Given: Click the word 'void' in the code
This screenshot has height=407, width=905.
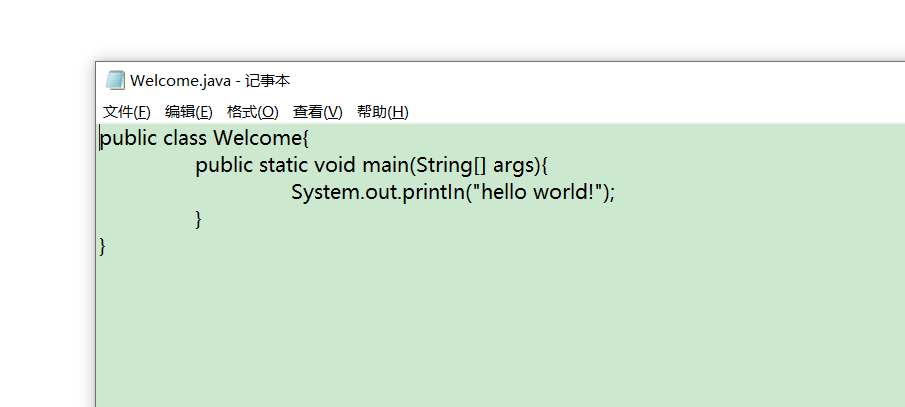Looking at the screenshot, I should (335, 165).
